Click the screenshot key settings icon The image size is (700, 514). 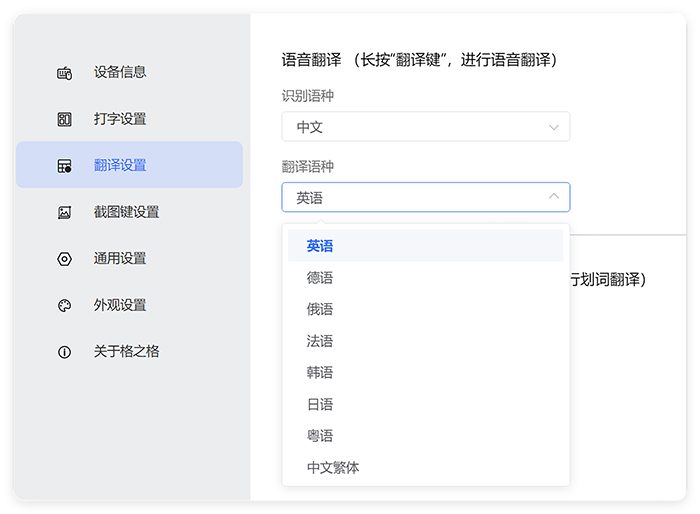coord(65,212)
